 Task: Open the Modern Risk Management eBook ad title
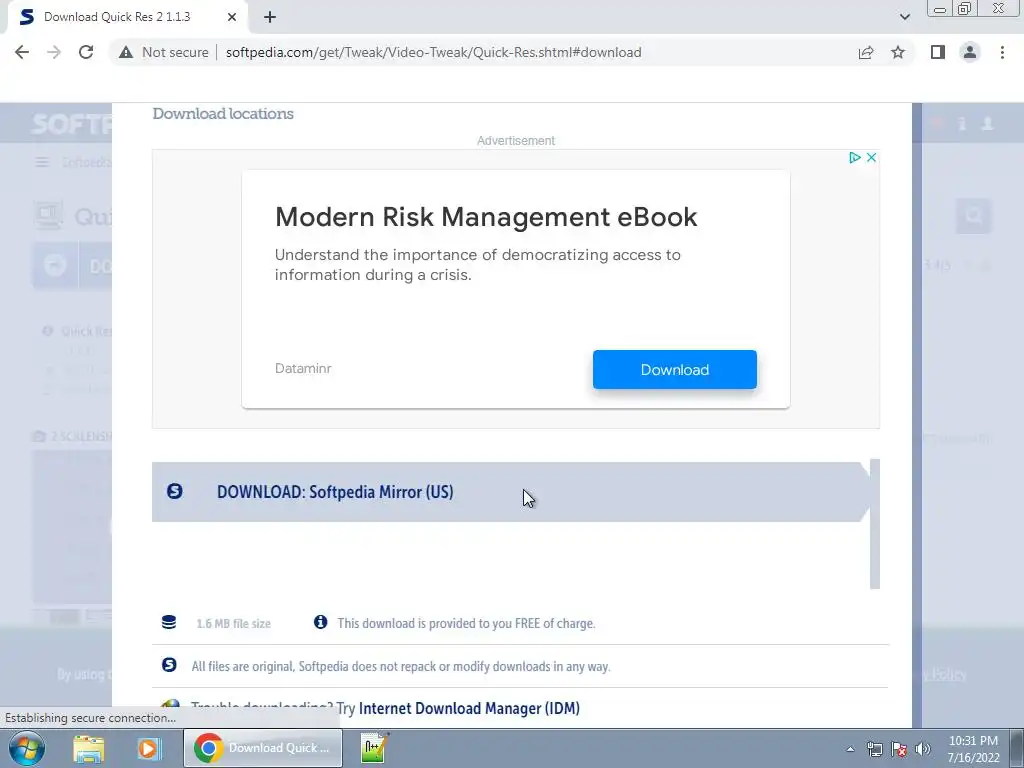486,217
